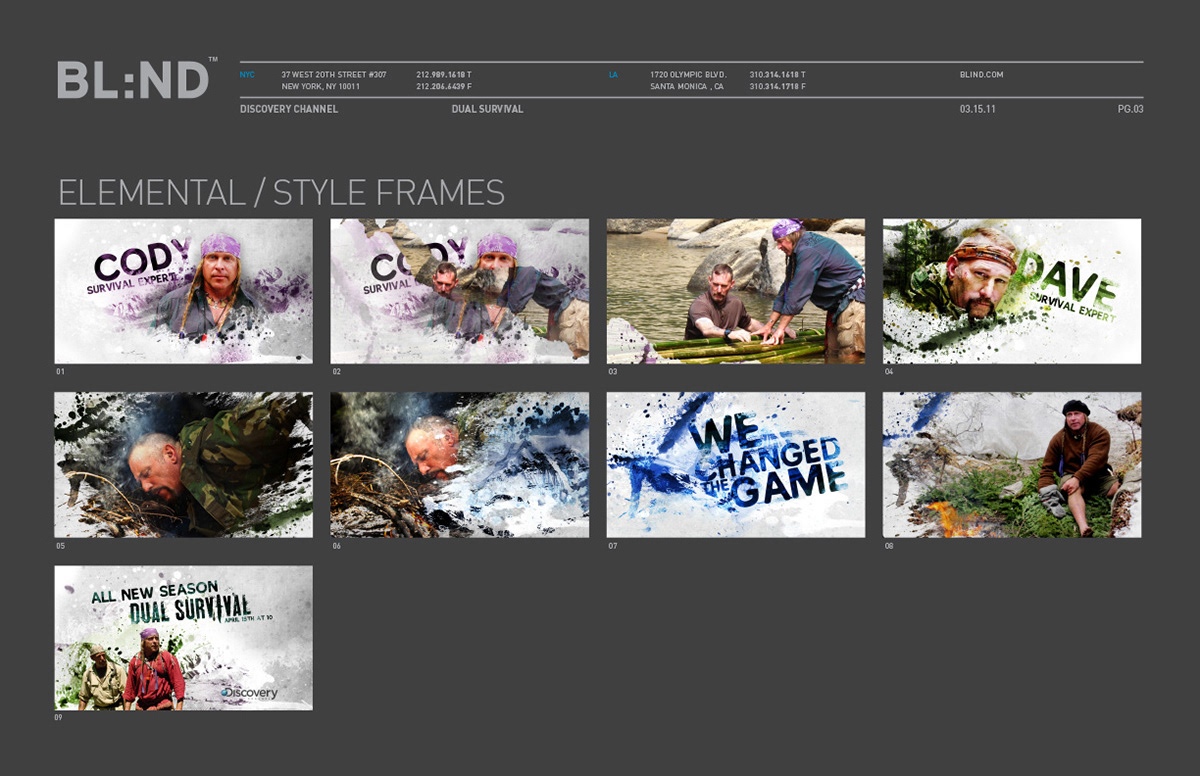1200x776 pixels.
Task: Click the Elemental / Style Frames heading
Action: point(281,192)
